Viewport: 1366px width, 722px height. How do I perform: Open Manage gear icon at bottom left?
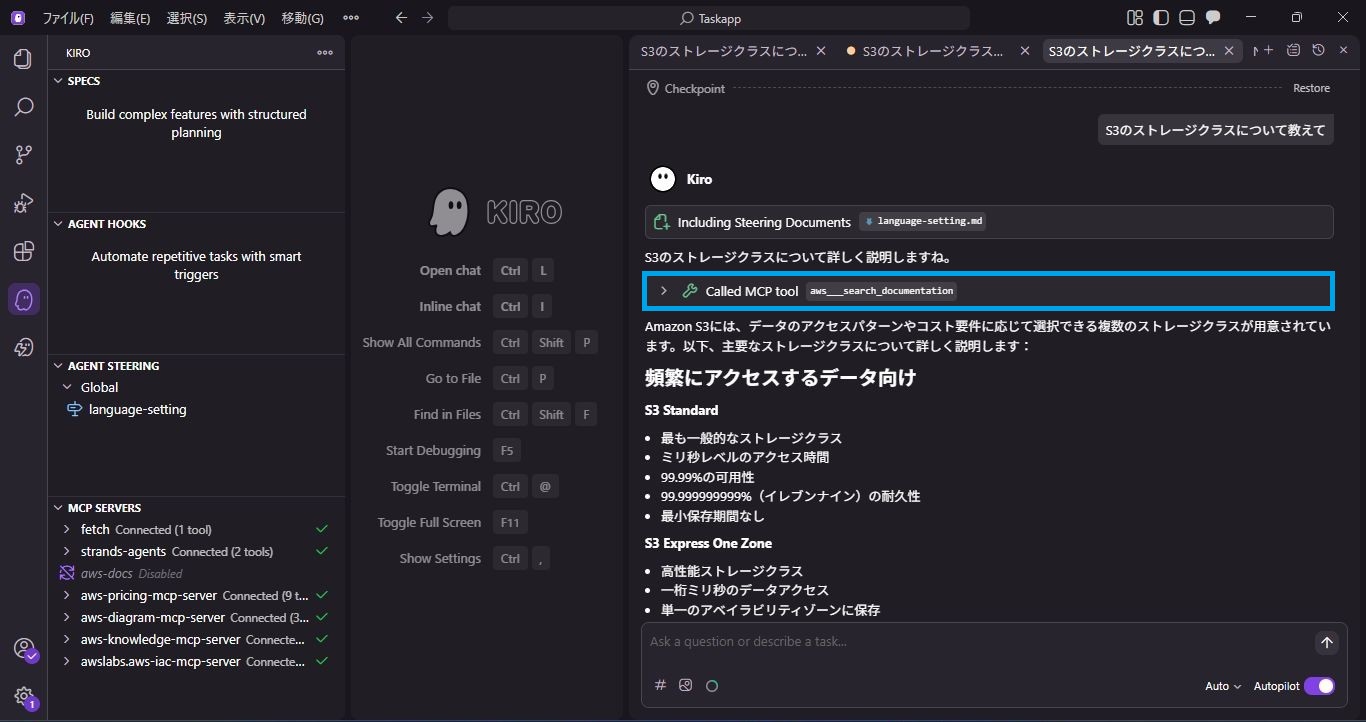(23, 696)
